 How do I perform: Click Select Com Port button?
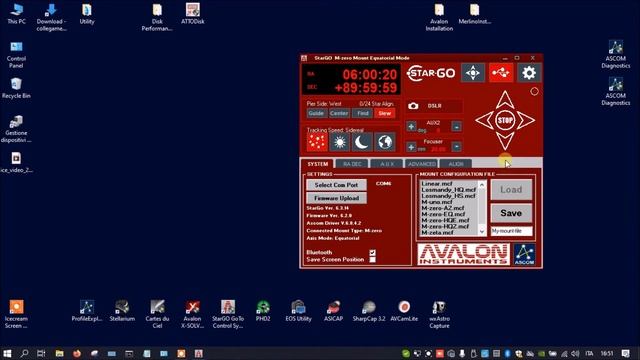click(336, 185)
